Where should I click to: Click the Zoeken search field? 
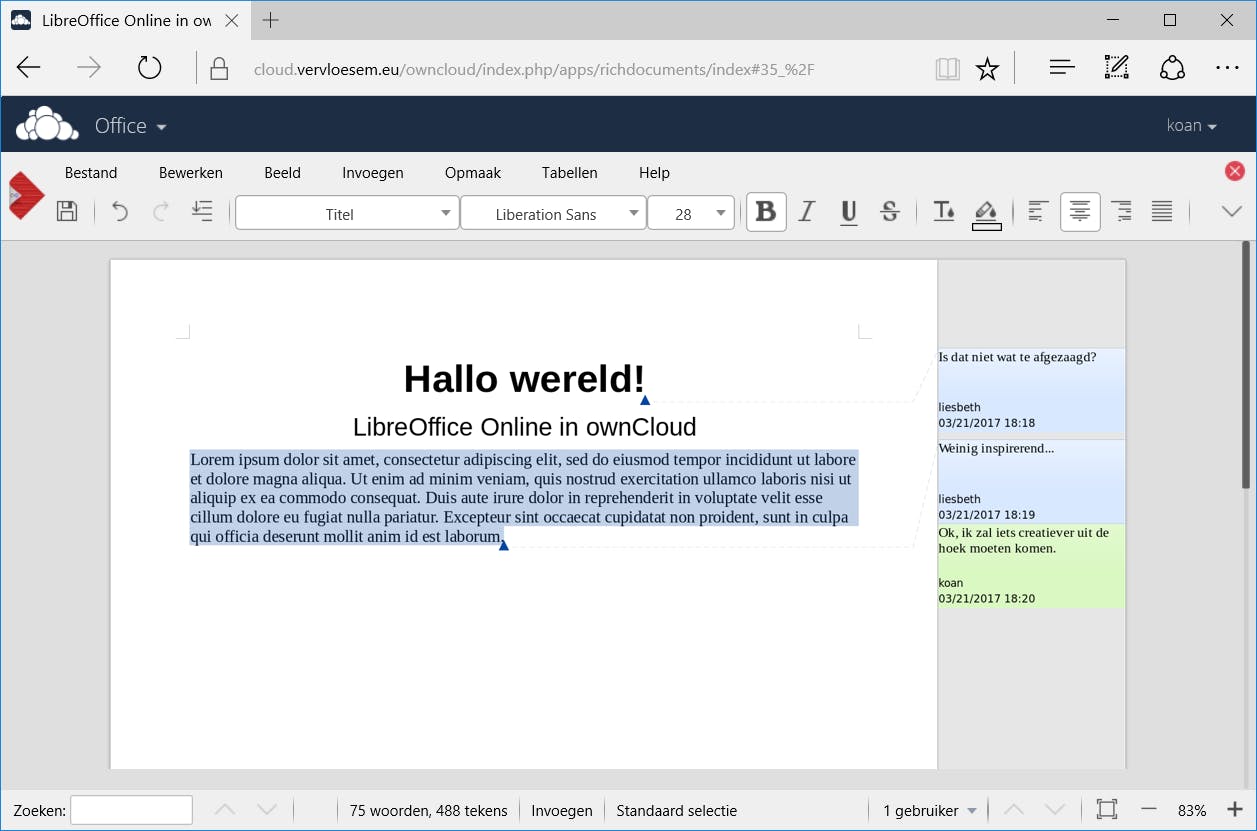click(x=131, y=810)
